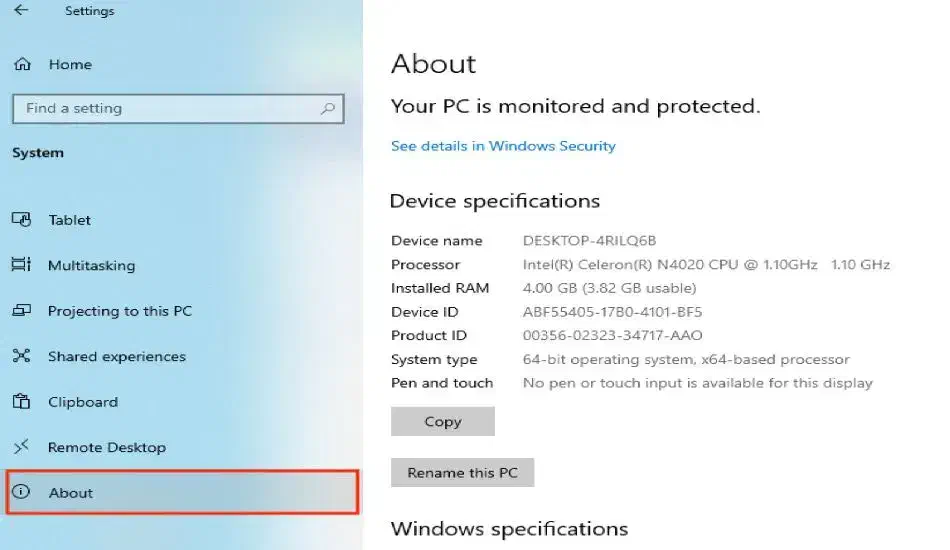This screenshot has height=550, width=950.
Task: Go to Shared experiences settings
Action: click(117, 357)
